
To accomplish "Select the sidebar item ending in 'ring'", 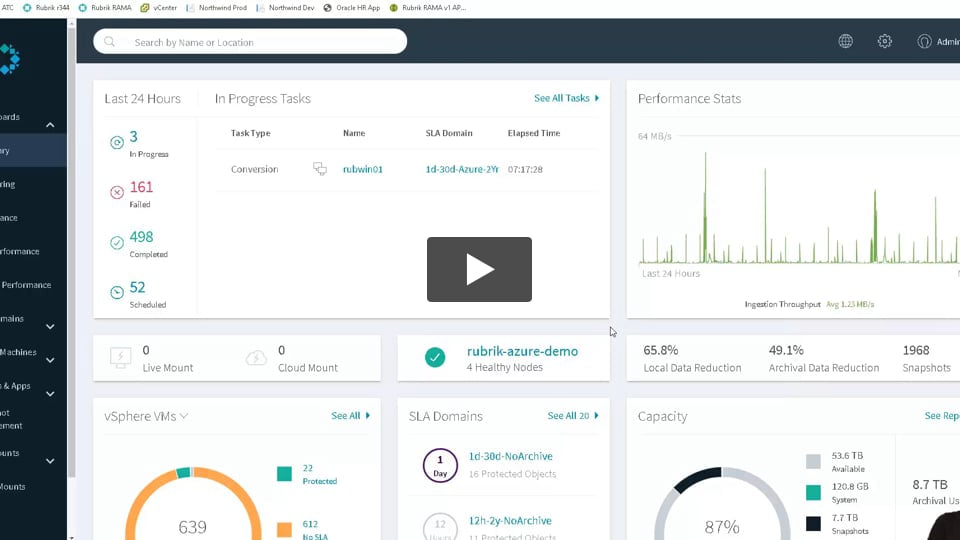I will coord(7,184).
